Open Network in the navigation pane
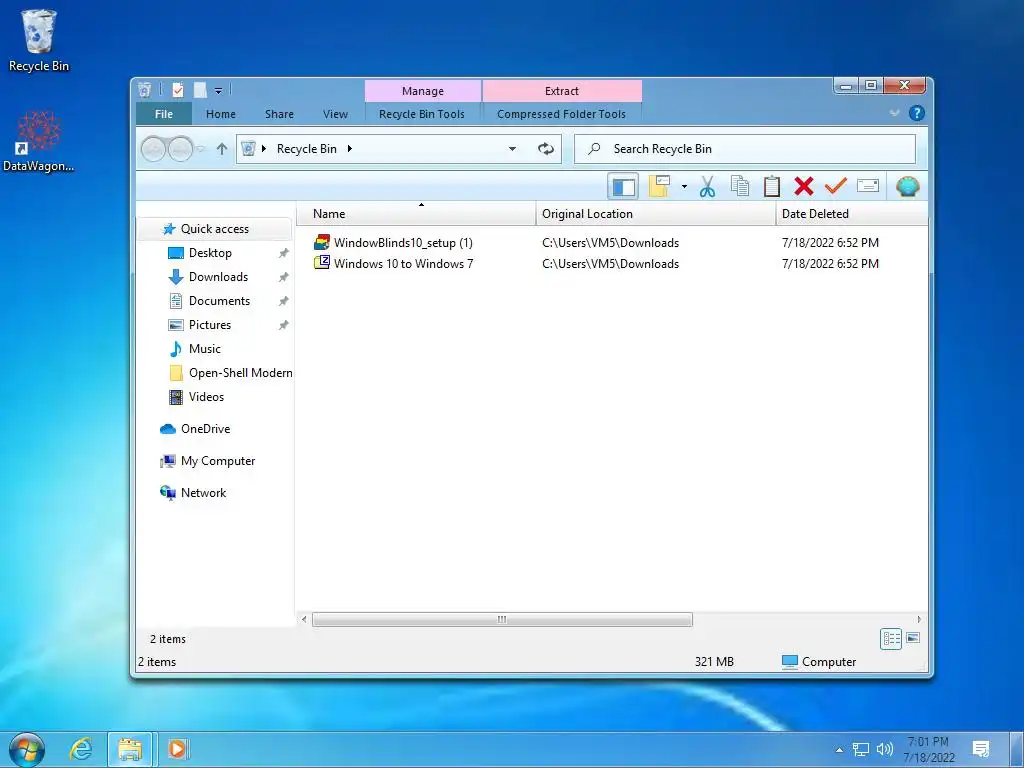 [x=203, y=493]
